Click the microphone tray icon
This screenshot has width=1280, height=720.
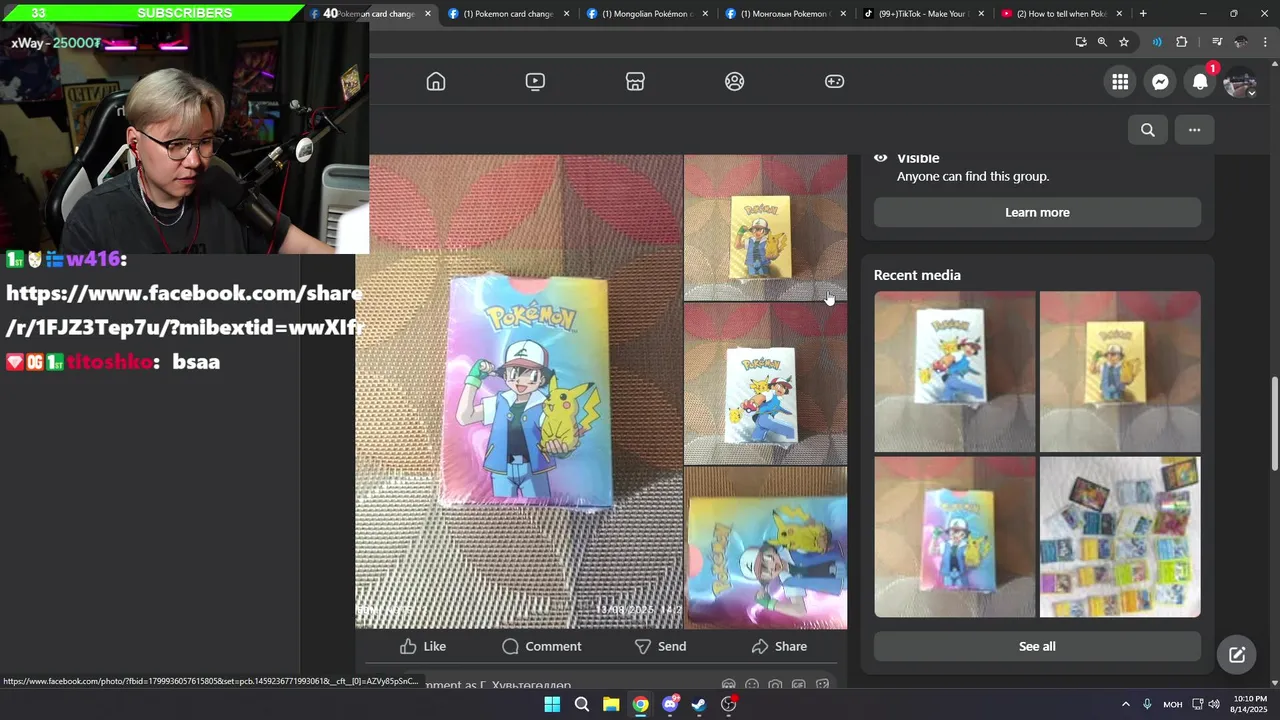click(1147, 704)
